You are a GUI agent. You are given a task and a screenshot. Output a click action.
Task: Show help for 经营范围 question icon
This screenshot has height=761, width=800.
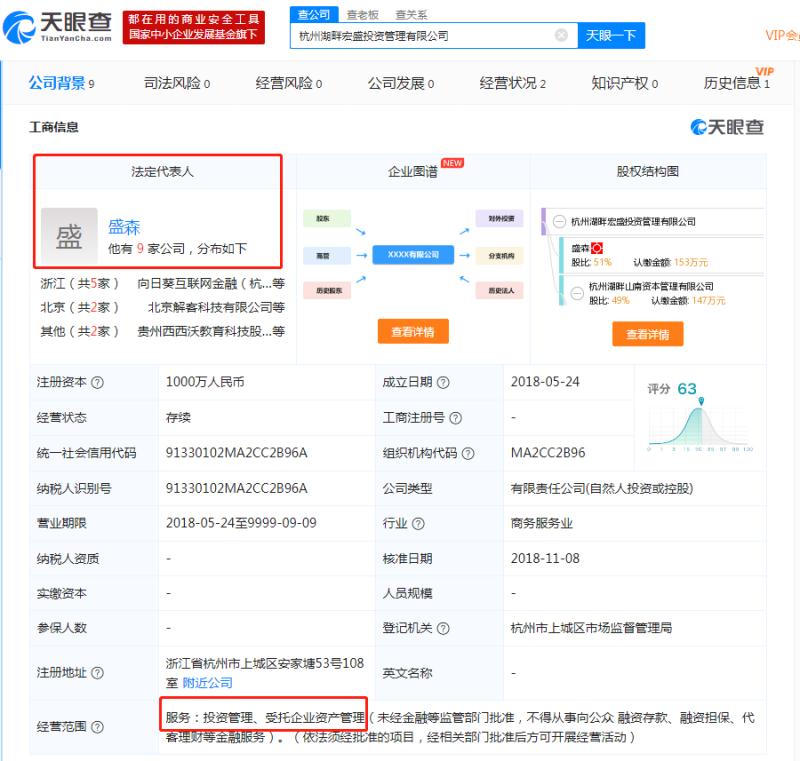[97, 727]
